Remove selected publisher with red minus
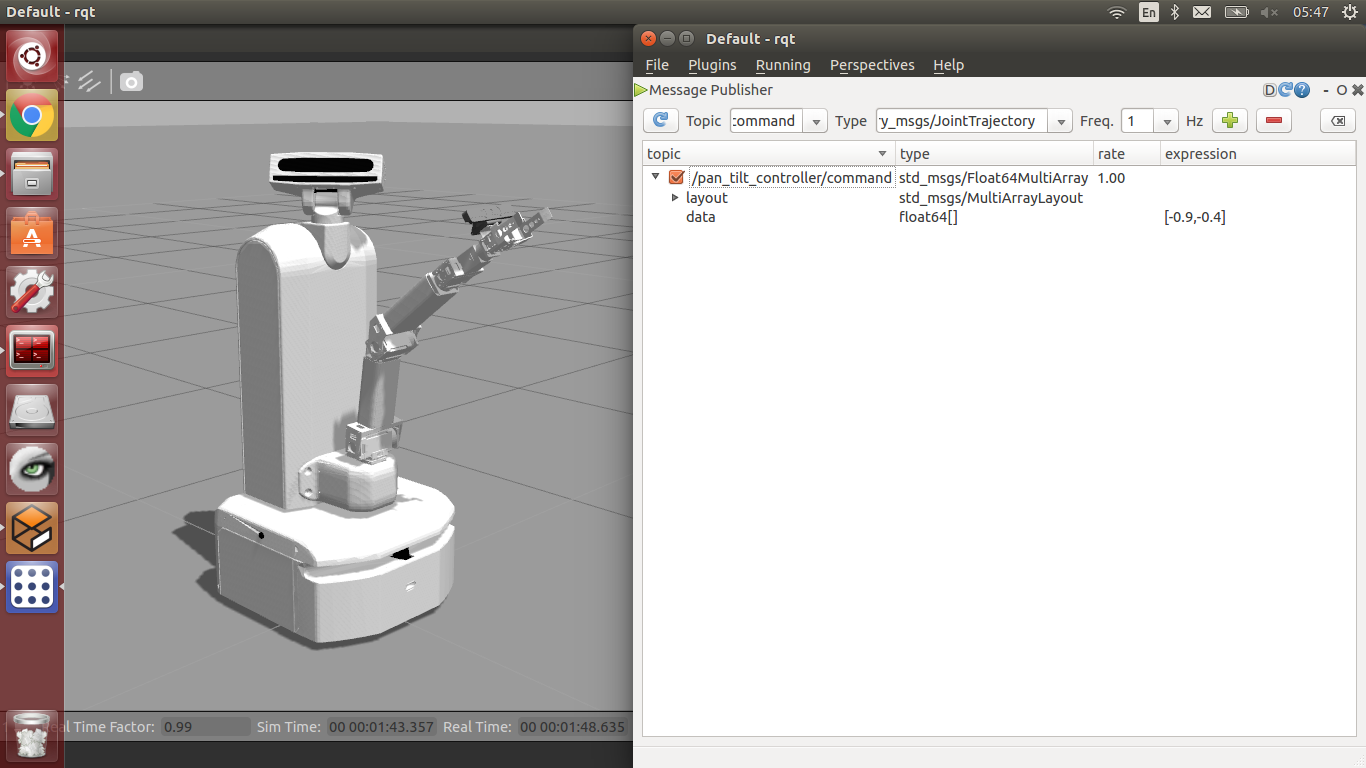Image resolution: width=1366 pixels, height=768 pixels. pyautogui.click(x=1273, y=121)
